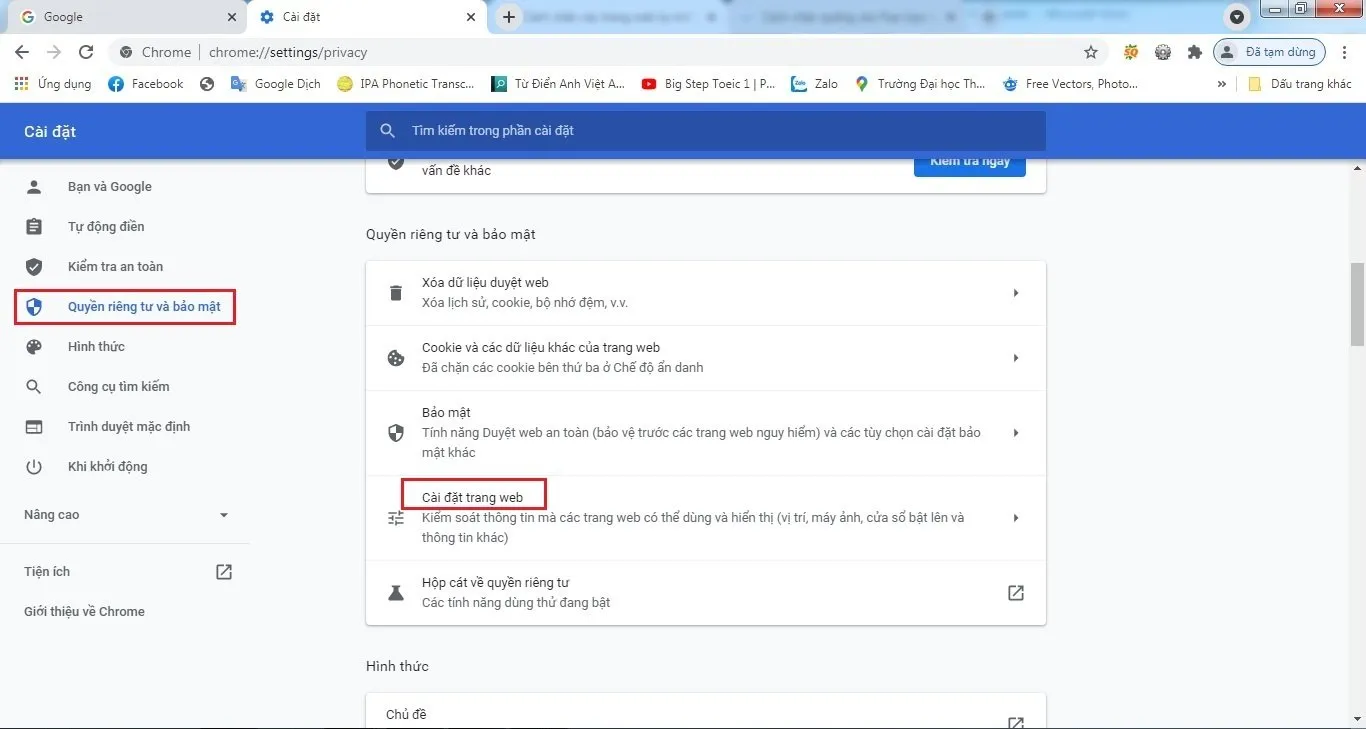The width and height of the screenshot is (1366, 729).
Task: Click the Tìm kiếm trong phần cài đặt field
Action: click(706, 131)
